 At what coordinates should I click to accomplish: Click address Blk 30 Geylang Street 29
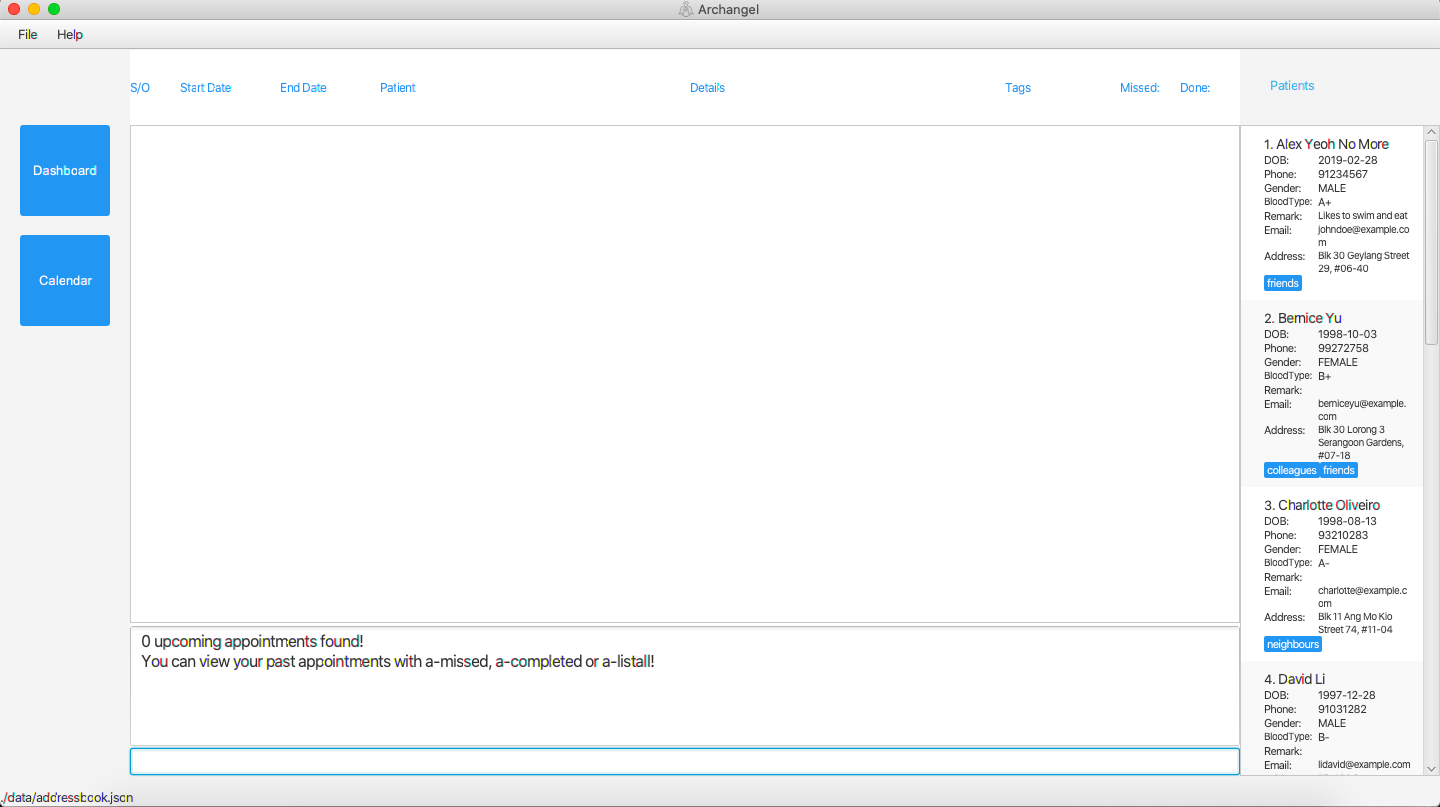coord(1364,262)
